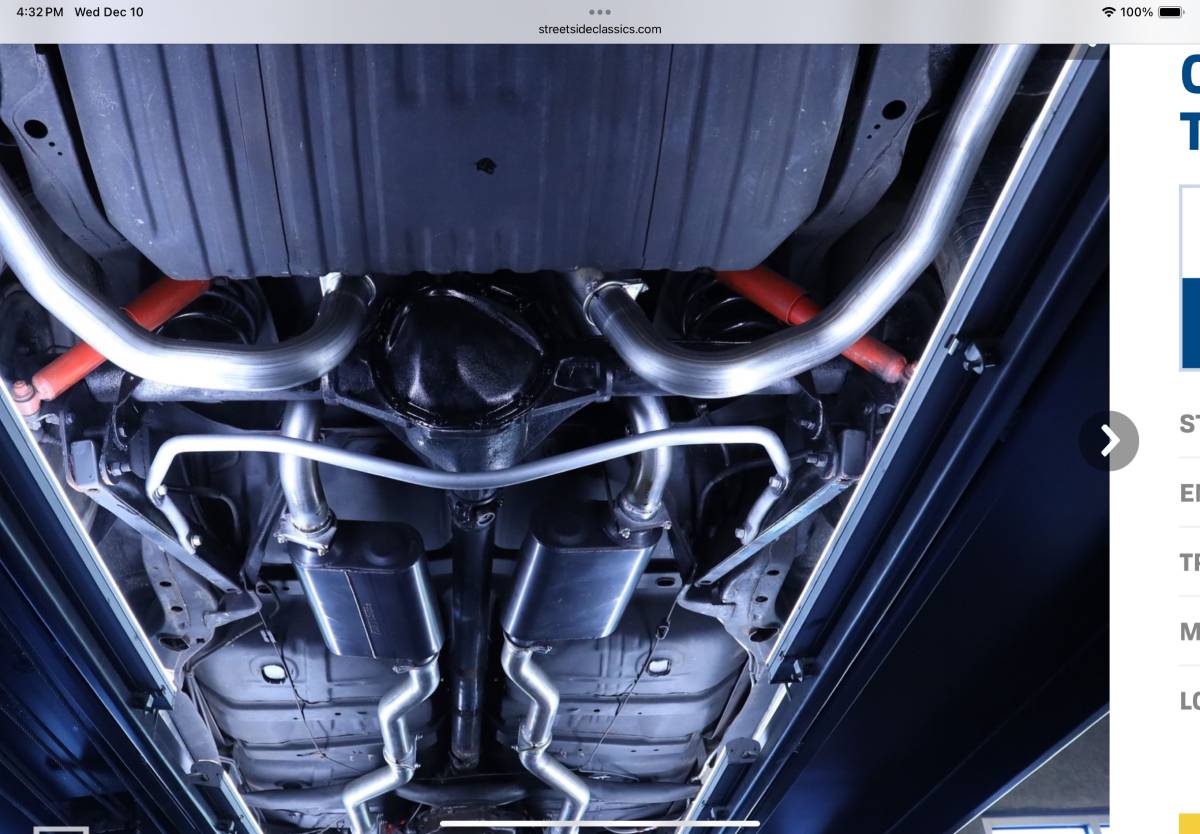The width and height of the screenshot is (1200, 834).
Task: Tap the Wed Dec 10 date
Action: click(x=109, y=12)
